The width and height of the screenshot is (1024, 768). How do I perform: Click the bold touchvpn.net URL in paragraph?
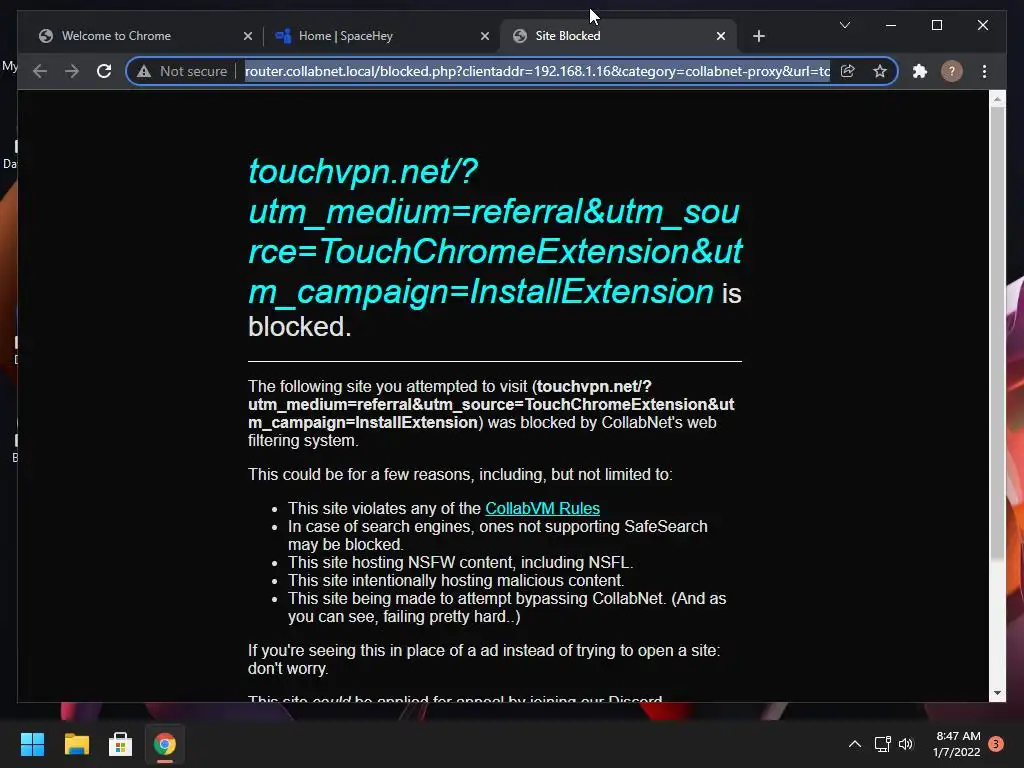491,404
